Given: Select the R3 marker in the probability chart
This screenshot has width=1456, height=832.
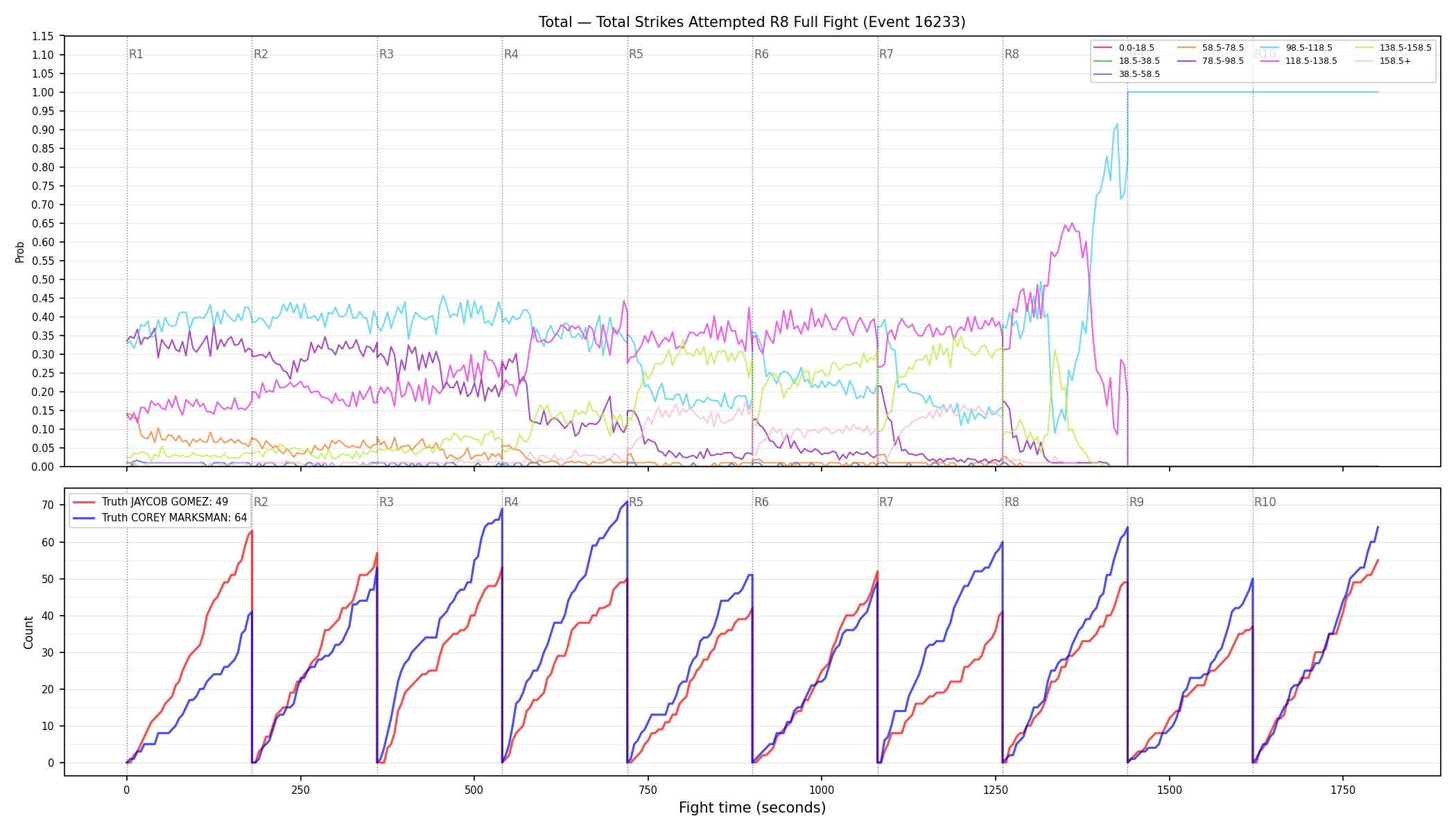Looking at the screenshot, I should click(386, 54).
